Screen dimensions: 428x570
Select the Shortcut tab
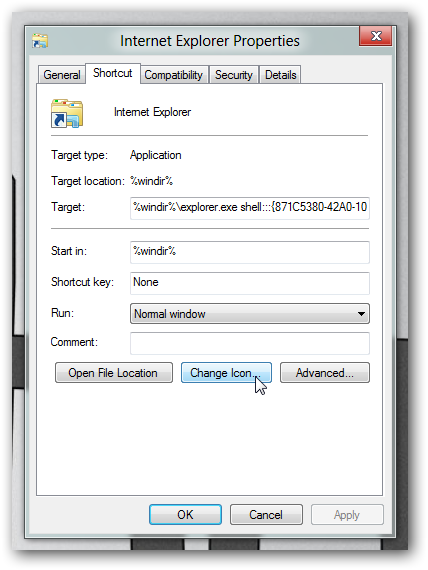point(113,73)
